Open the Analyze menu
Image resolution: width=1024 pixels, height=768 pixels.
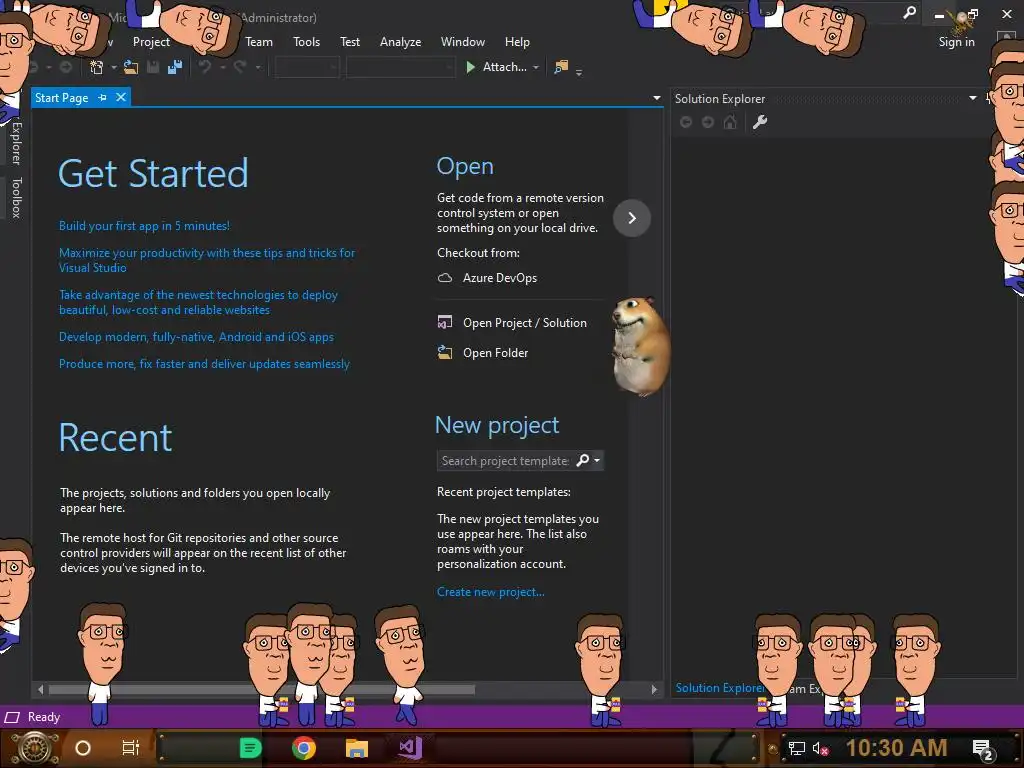(400, 42)
